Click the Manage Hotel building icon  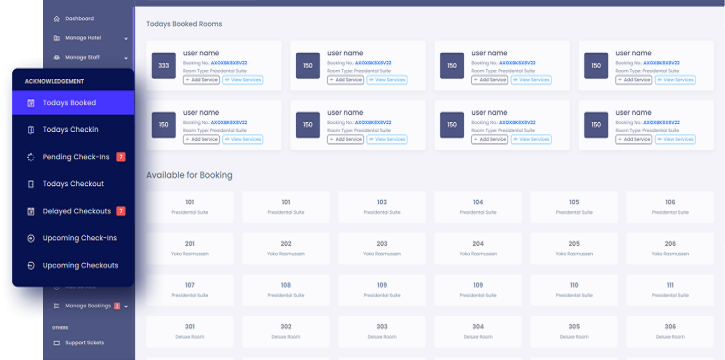point(57,38)
